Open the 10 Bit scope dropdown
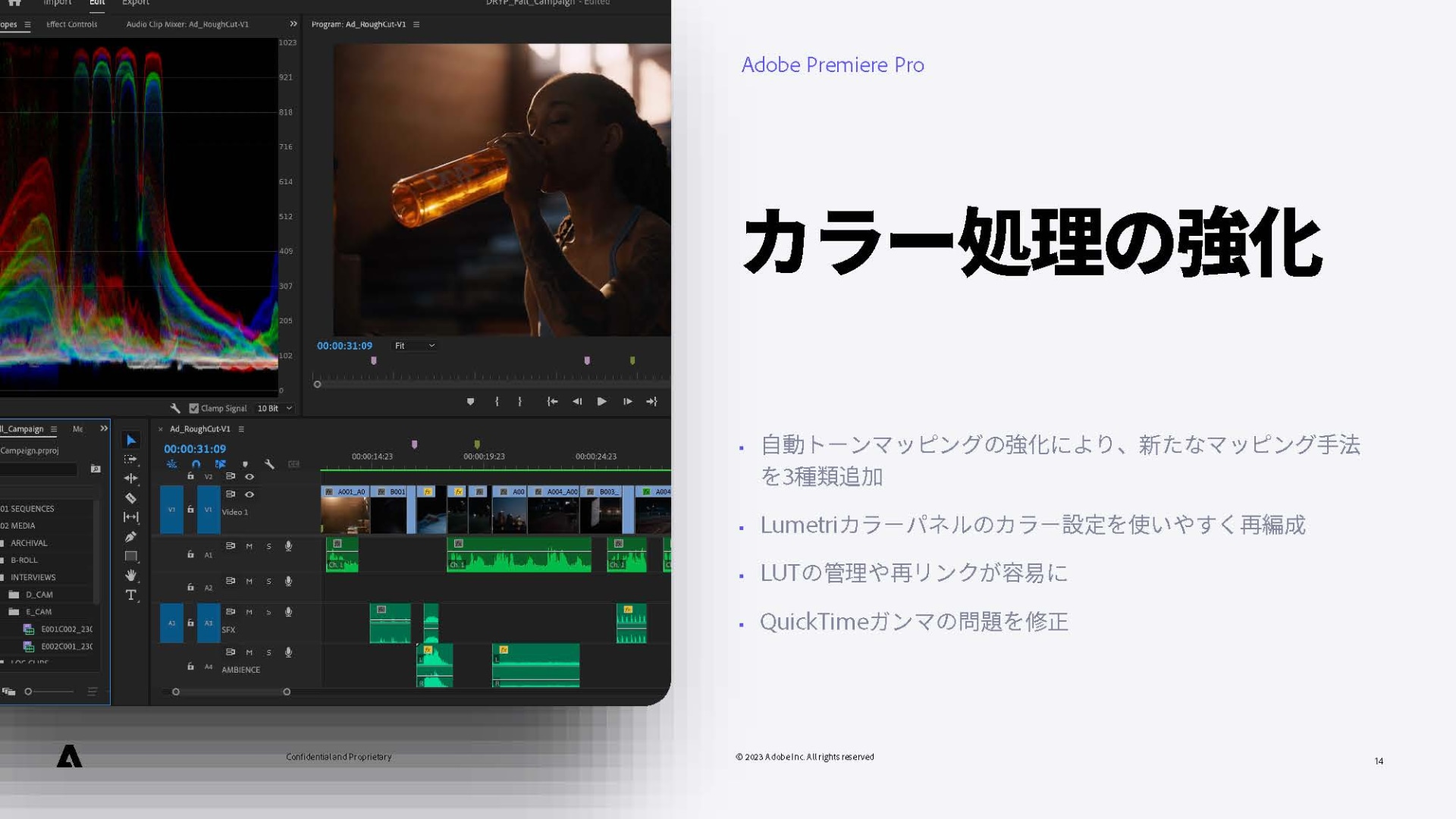 (275, 409)
